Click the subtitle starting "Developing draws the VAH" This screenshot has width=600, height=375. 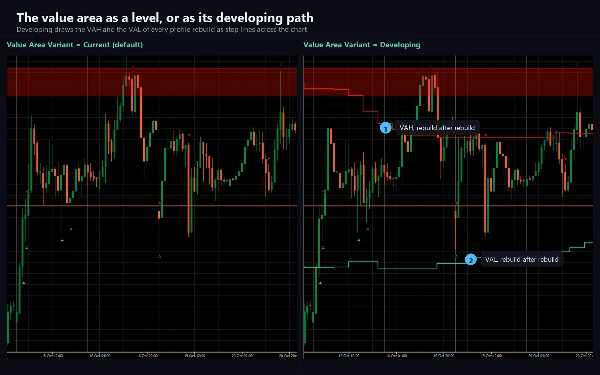[x=162, y=29]
